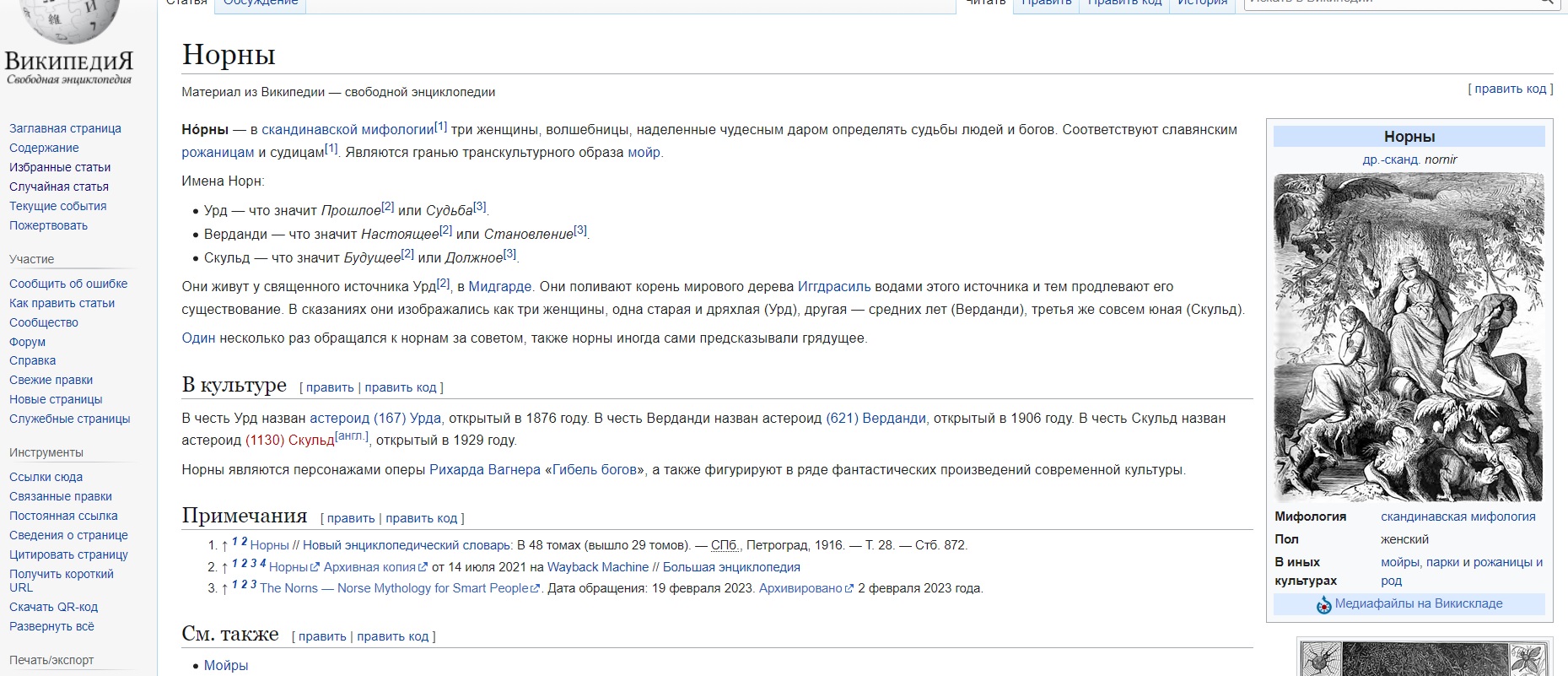This screenshot has width=1568, height=676.
Task: Visit the Сообщество page
Action: coord(44,322)
